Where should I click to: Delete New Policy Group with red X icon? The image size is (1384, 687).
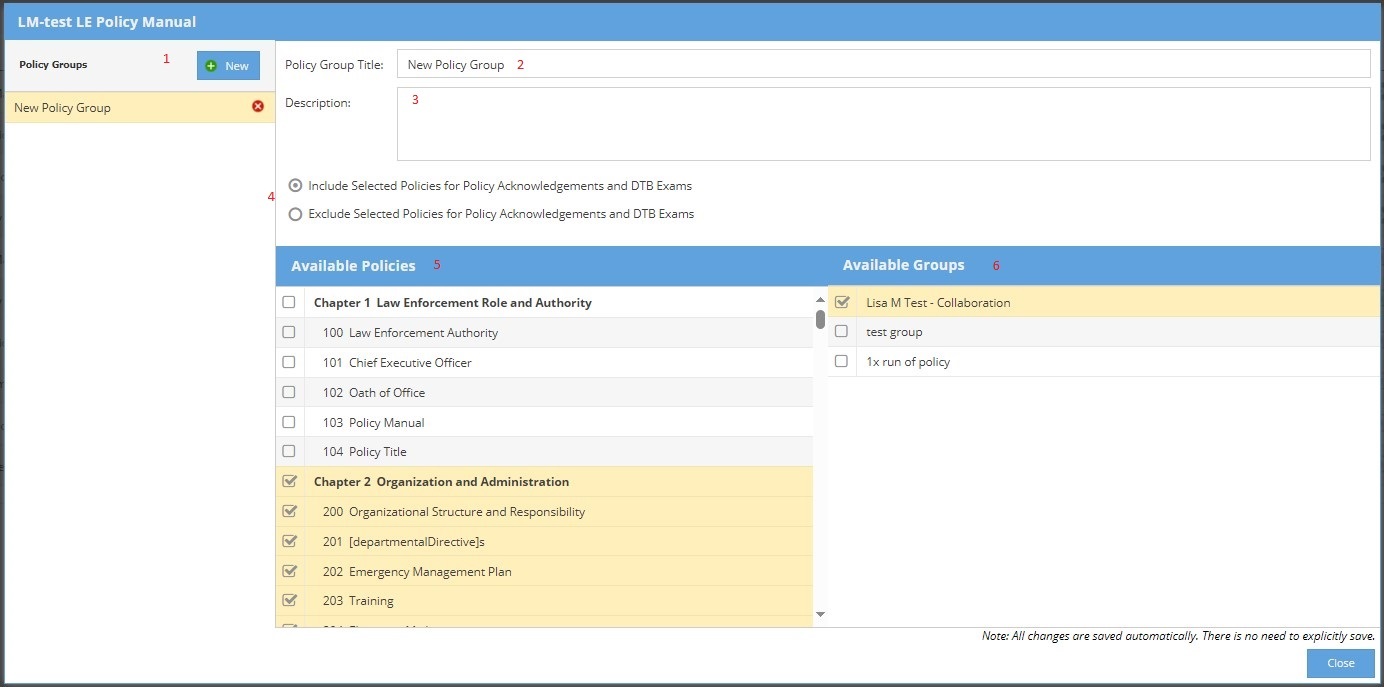tap(258, 106)
